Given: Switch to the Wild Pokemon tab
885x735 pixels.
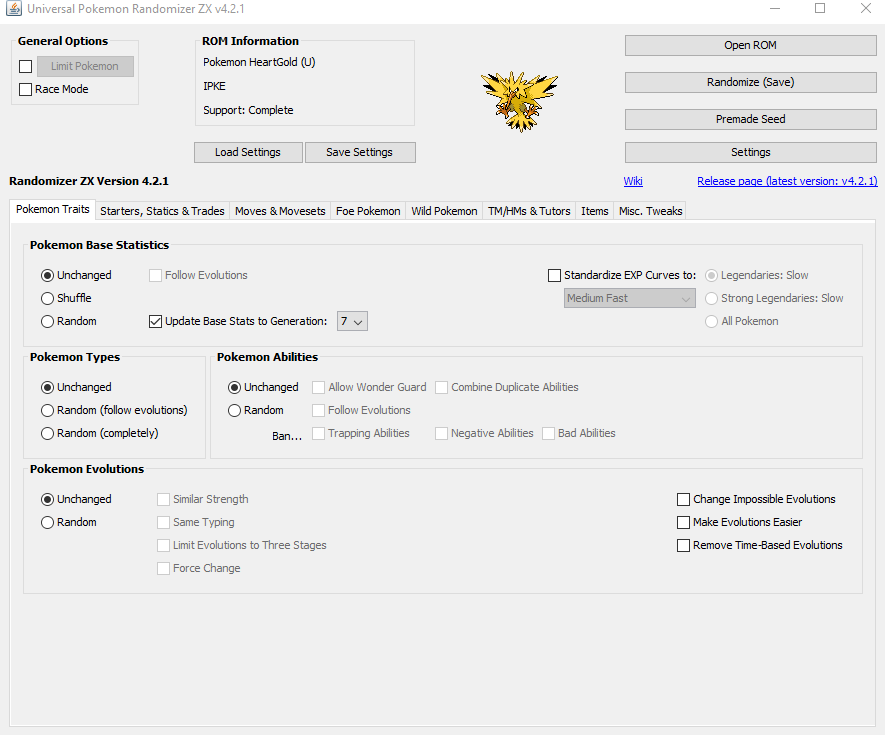Looking at the screenshot, I should click(444, 211).
